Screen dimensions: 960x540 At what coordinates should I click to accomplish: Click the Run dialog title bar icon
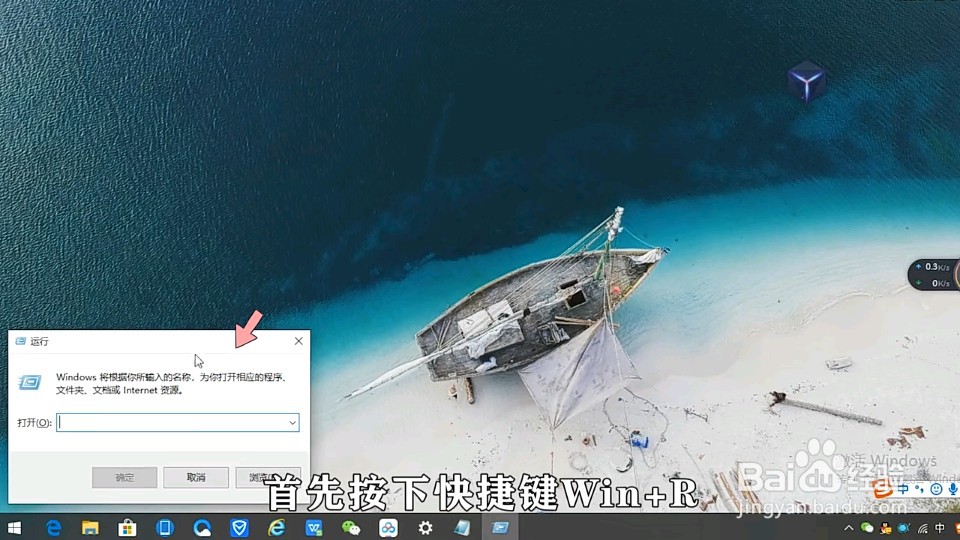coord(21,341)
